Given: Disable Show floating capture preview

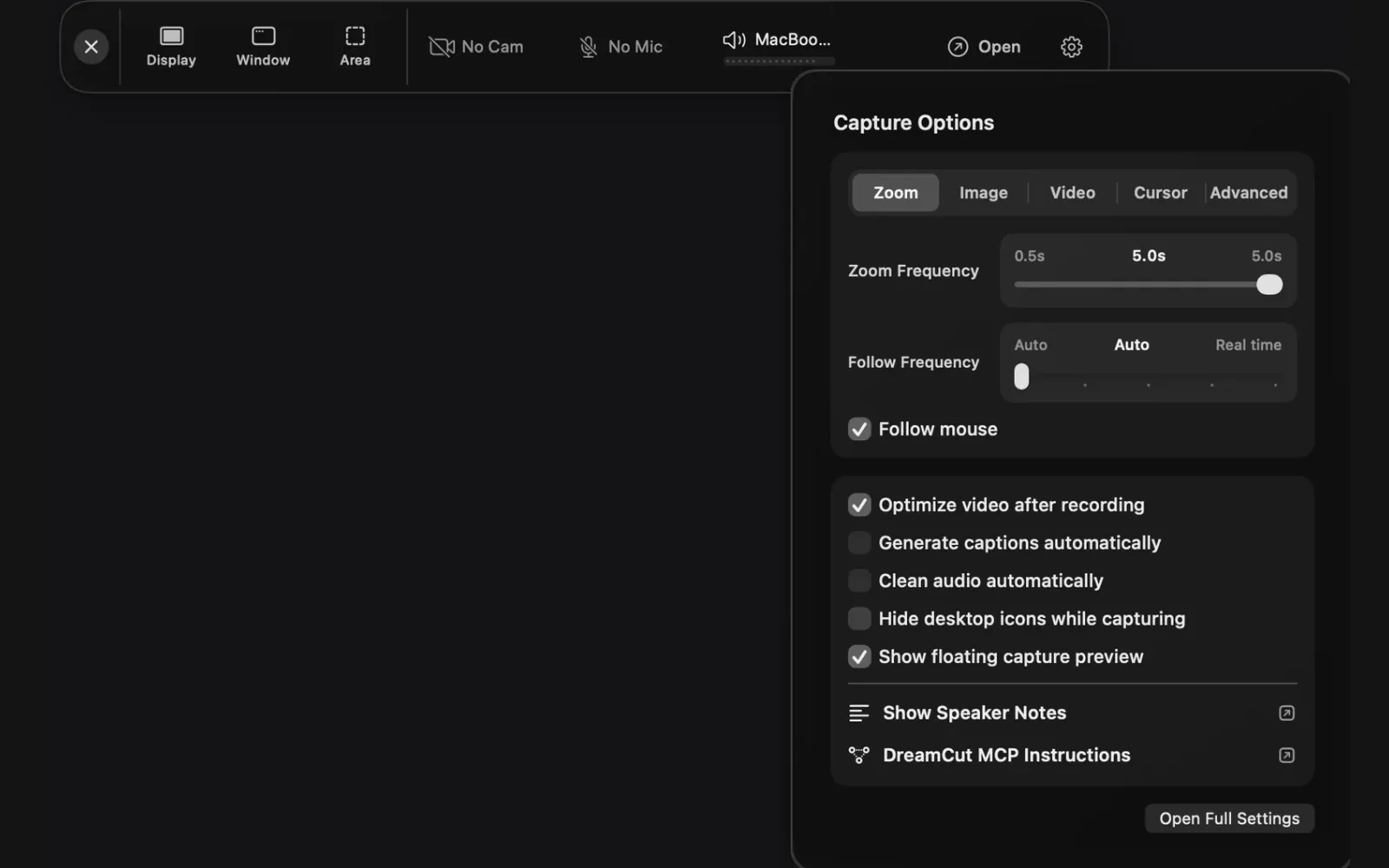Looking at the screenshot, I should pos(859,657).
